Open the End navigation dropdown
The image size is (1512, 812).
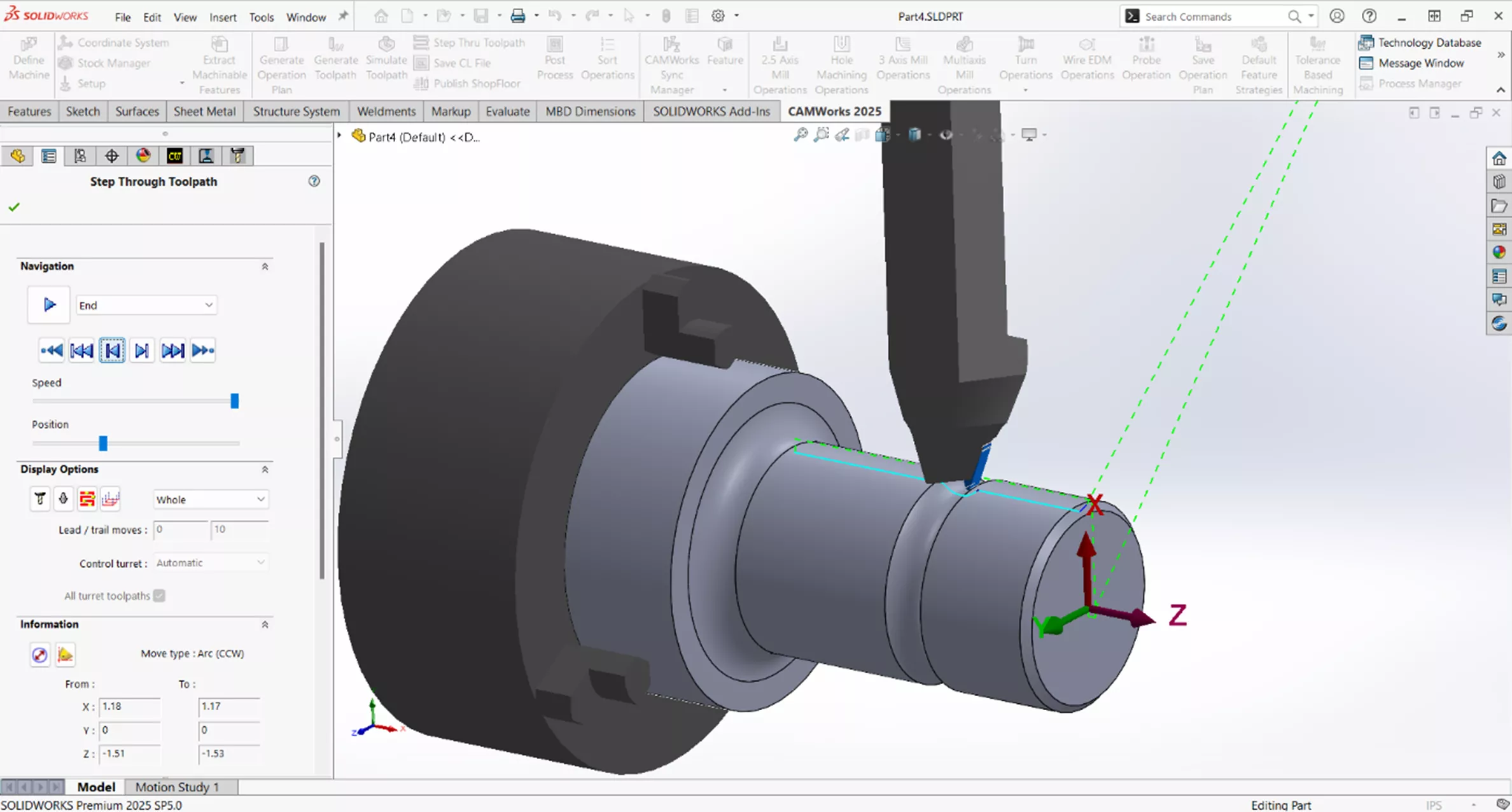[x=146, y=305]
